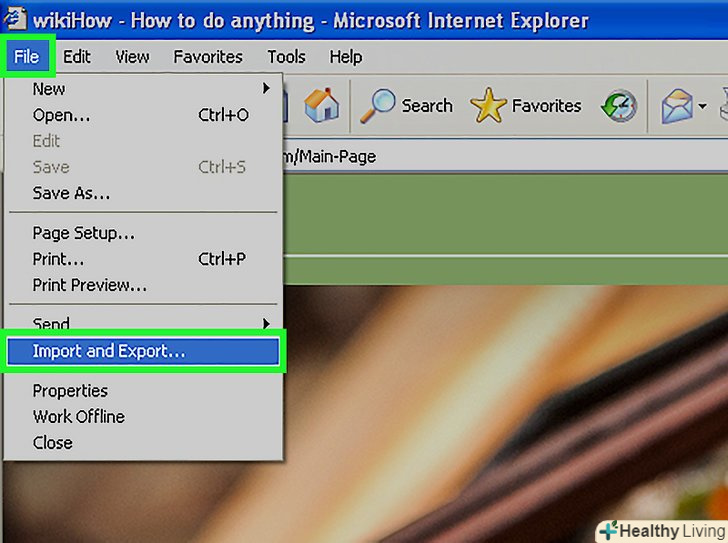Open the Tools menu
This screenshot has height=543, width=728.
pyautogui.click(x=286, y=57)
